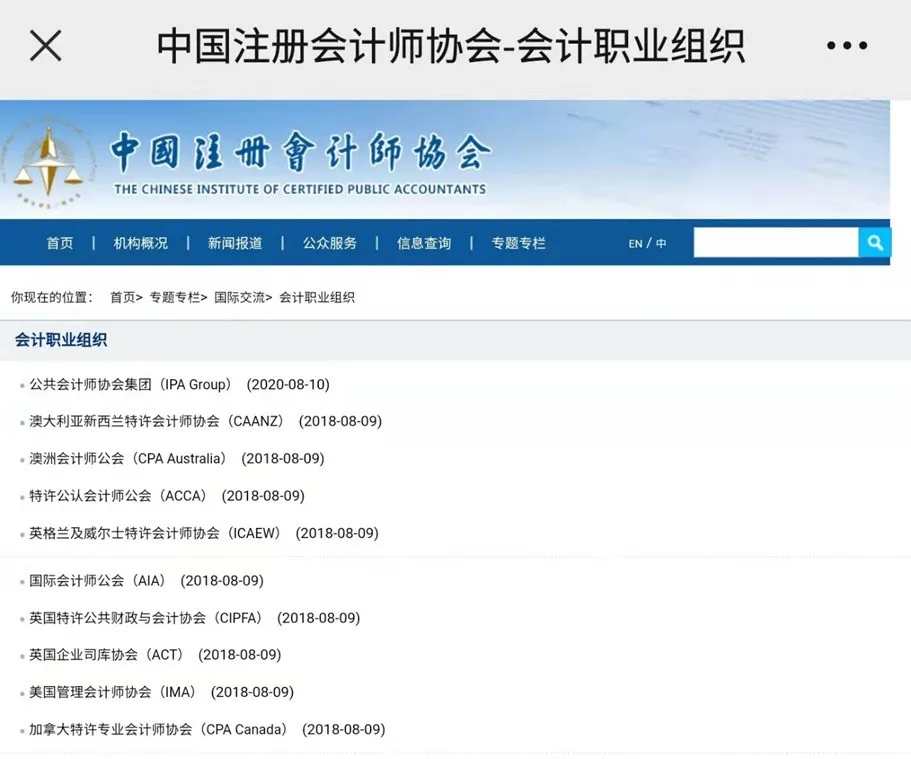The height and width of the screenshot is (759, 911).
Task: Open the CPA Australia article
Action: click(120, 458)
